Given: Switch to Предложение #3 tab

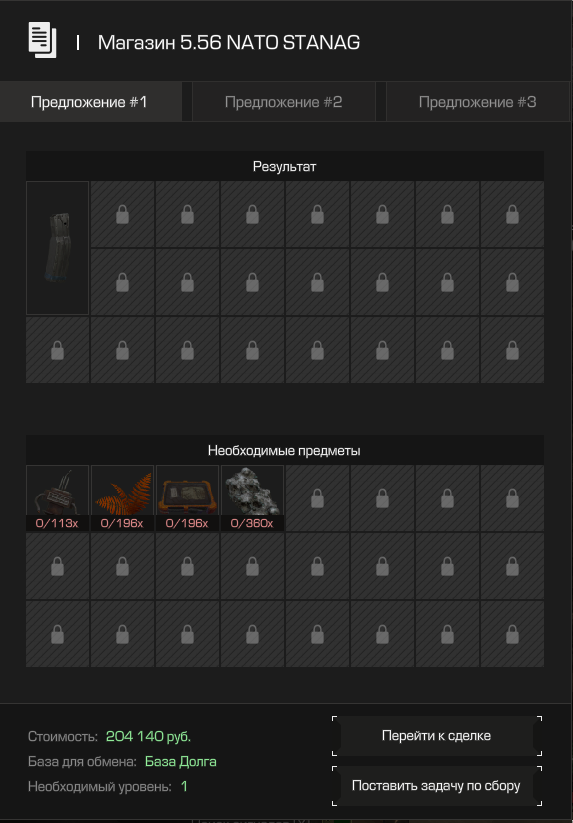Looking at the screenshot, I should coord(478,102).
